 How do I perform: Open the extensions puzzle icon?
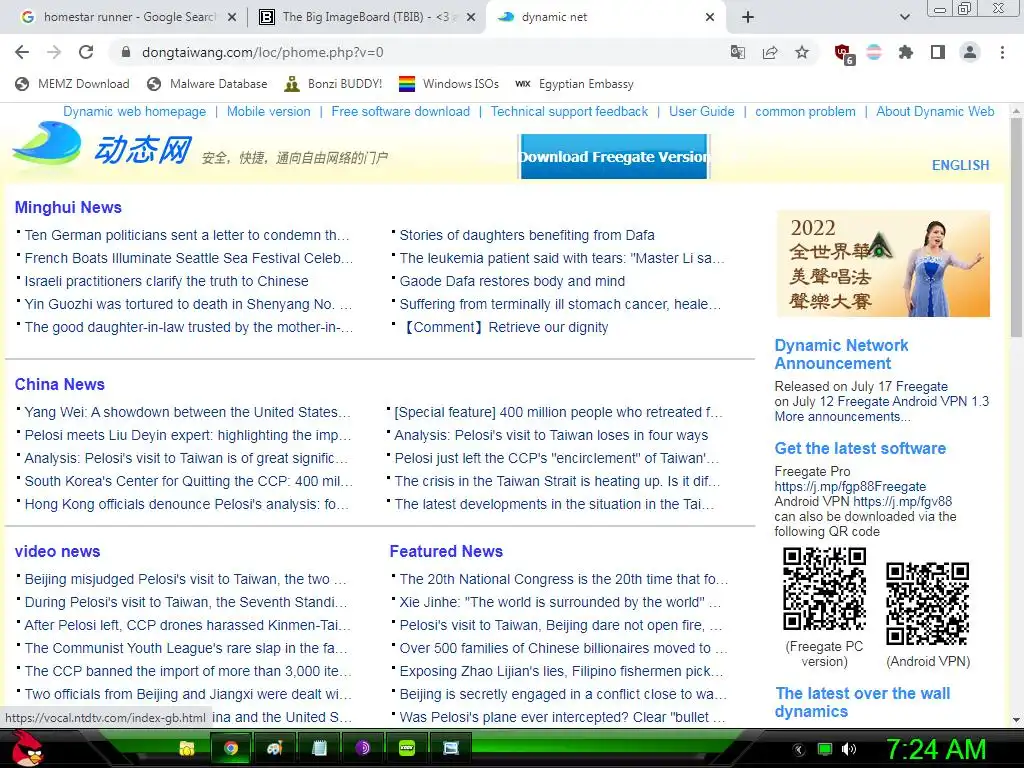point(906,52)
